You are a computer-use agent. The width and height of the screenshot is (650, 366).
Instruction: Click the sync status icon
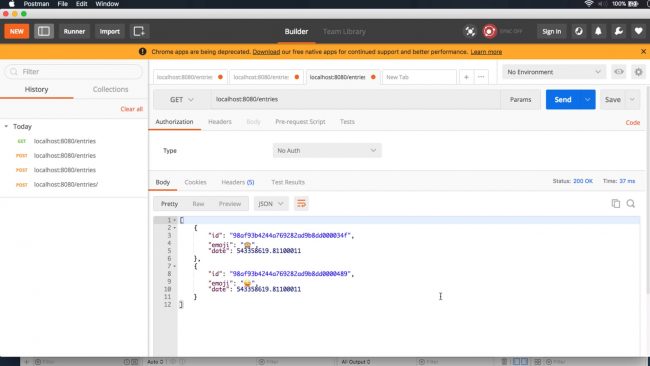489,32
